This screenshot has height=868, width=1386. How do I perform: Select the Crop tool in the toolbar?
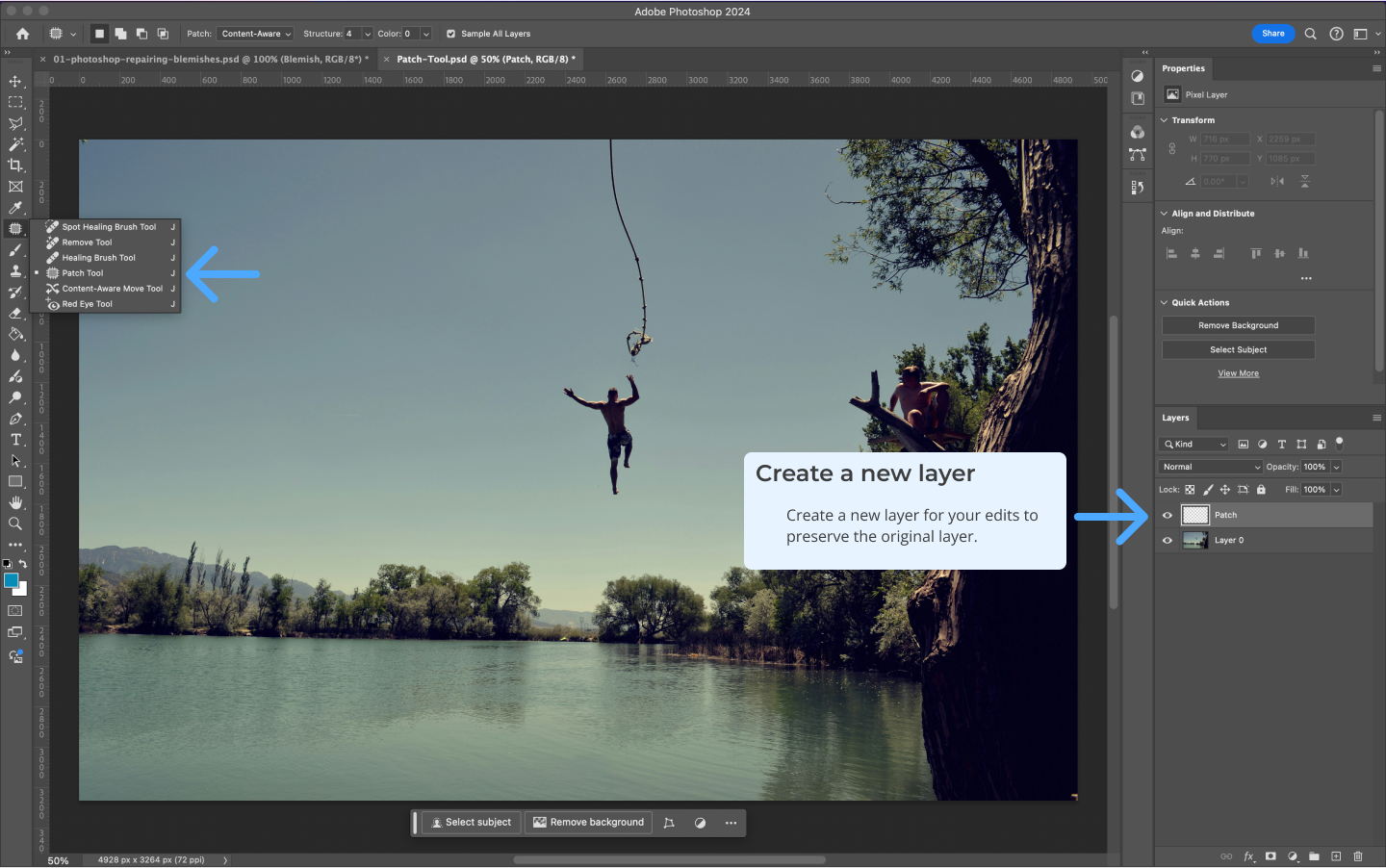click(15, 166)
